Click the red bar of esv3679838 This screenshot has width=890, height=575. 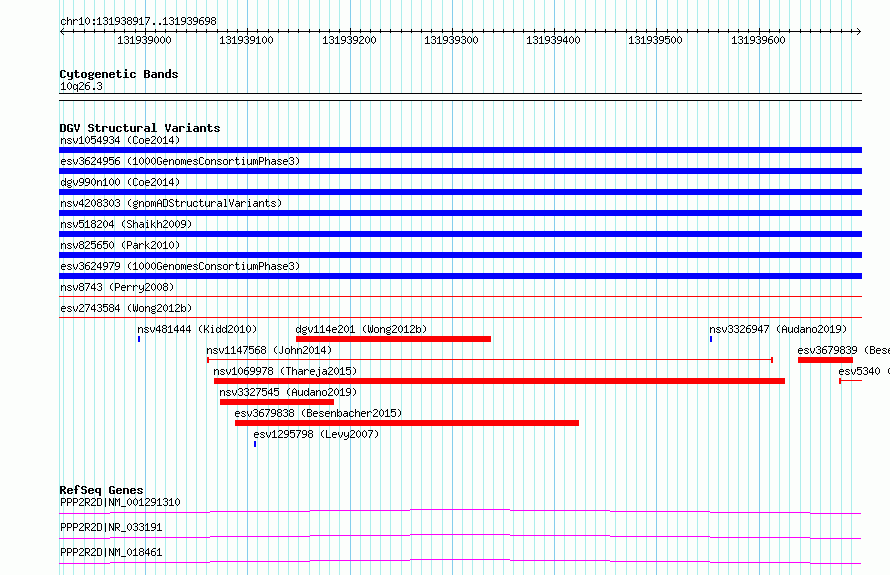pos(407,423)
